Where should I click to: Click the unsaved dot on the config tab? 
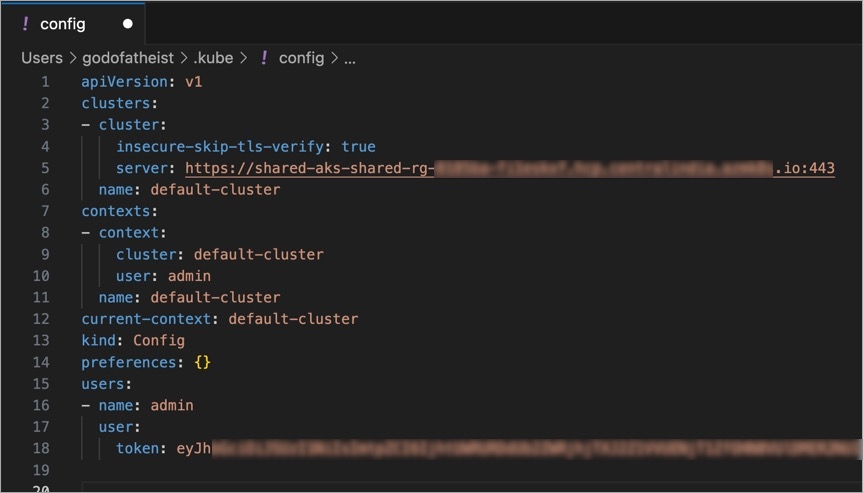click(128, 24)
